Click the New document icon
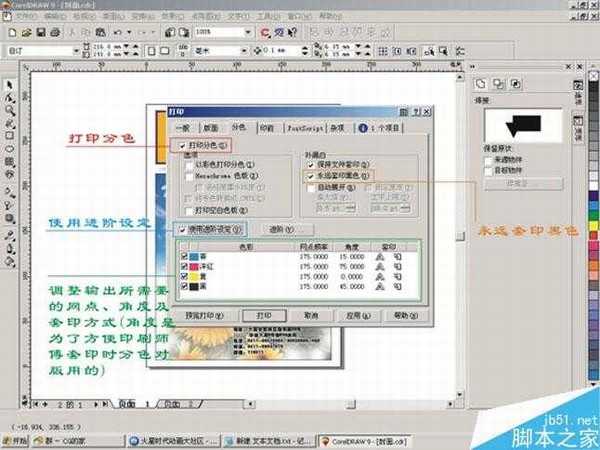600x450 pixels. coord(12,33)
